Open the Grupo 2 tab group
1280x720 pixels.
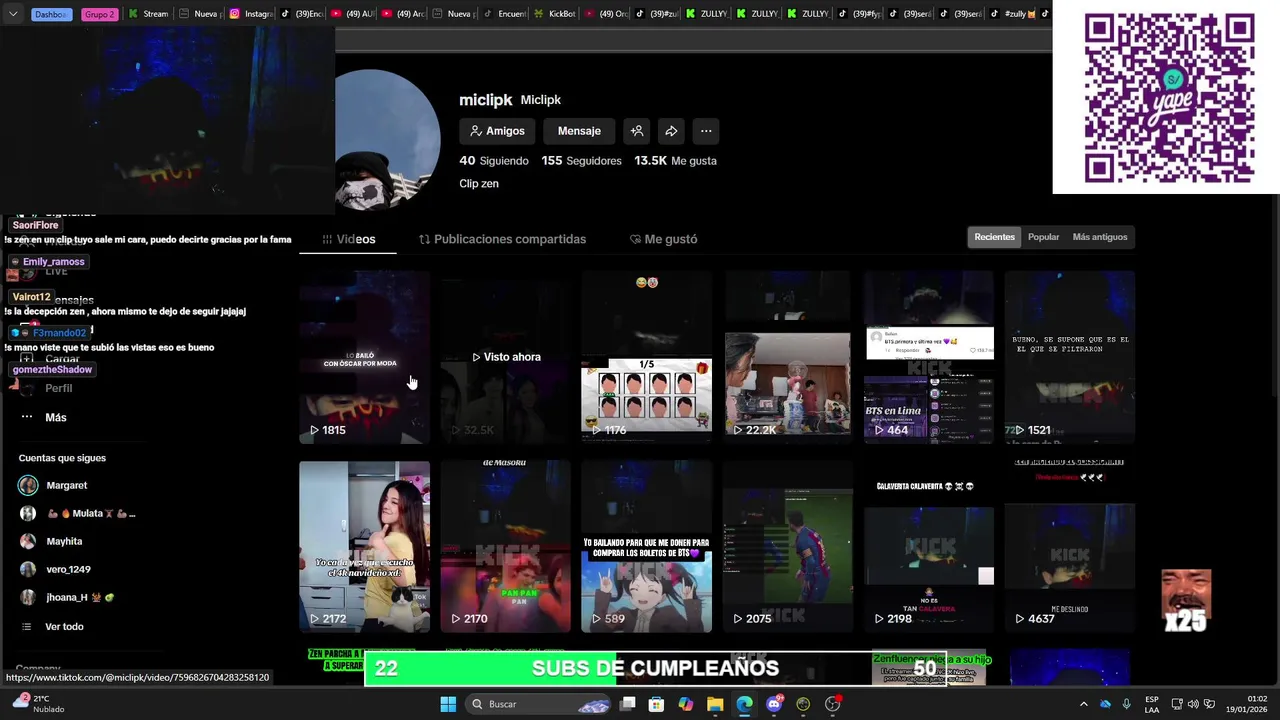[99, 14]
